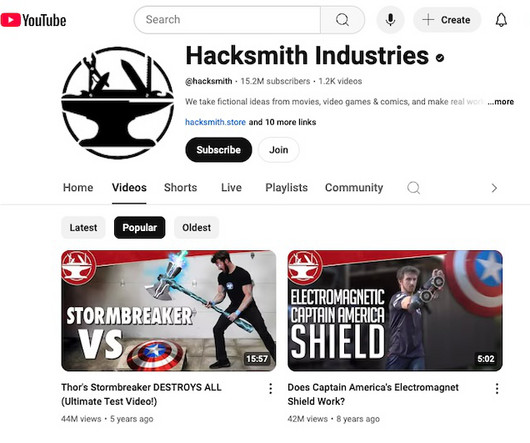The width and height of the screenshot is (530, 443).
Task: Click into the Search input field
Action: [x=227, y=20]
